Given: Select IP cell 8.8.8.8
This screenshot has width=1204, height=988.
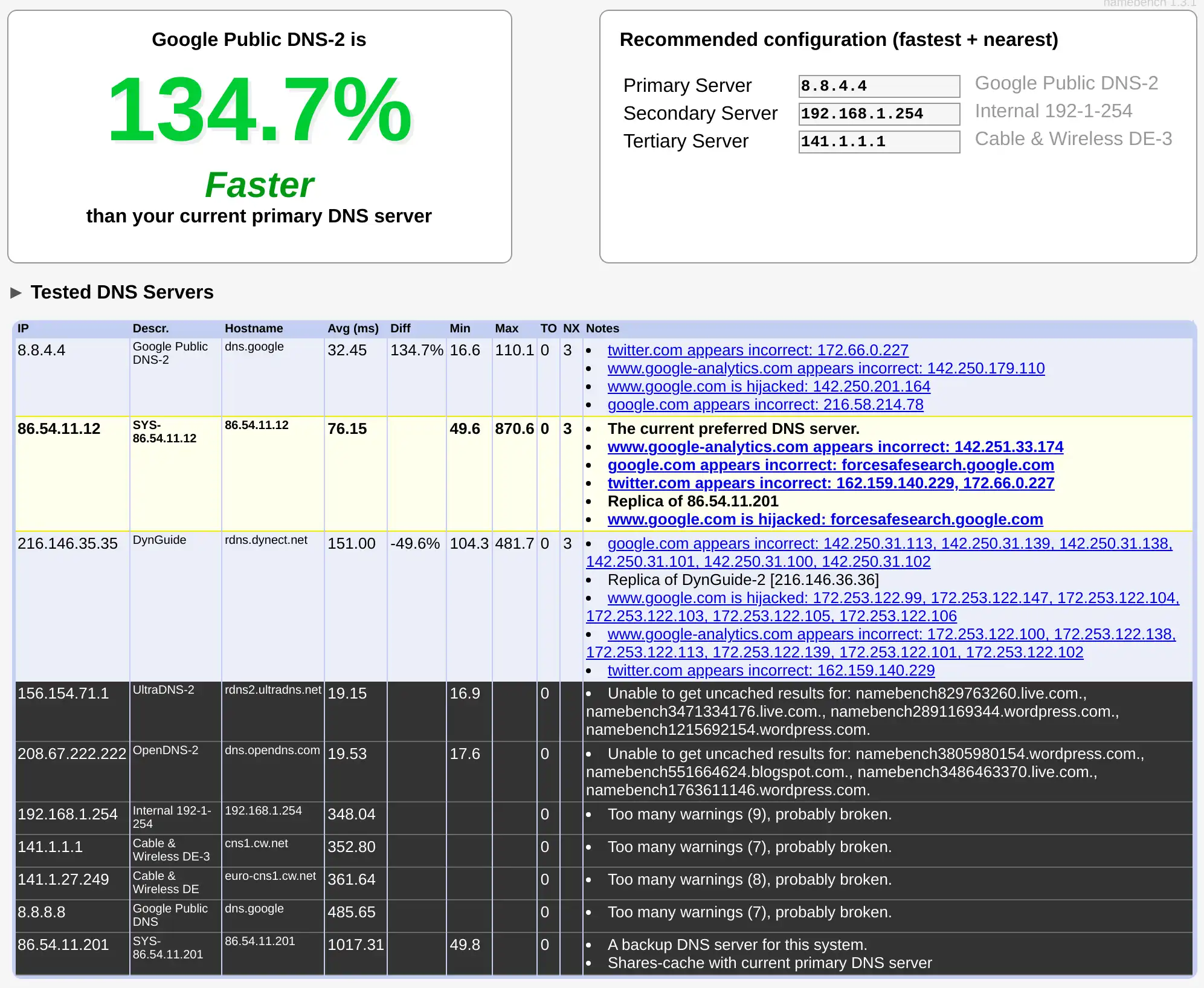Looking at the screenshot, I should [41, 912].
